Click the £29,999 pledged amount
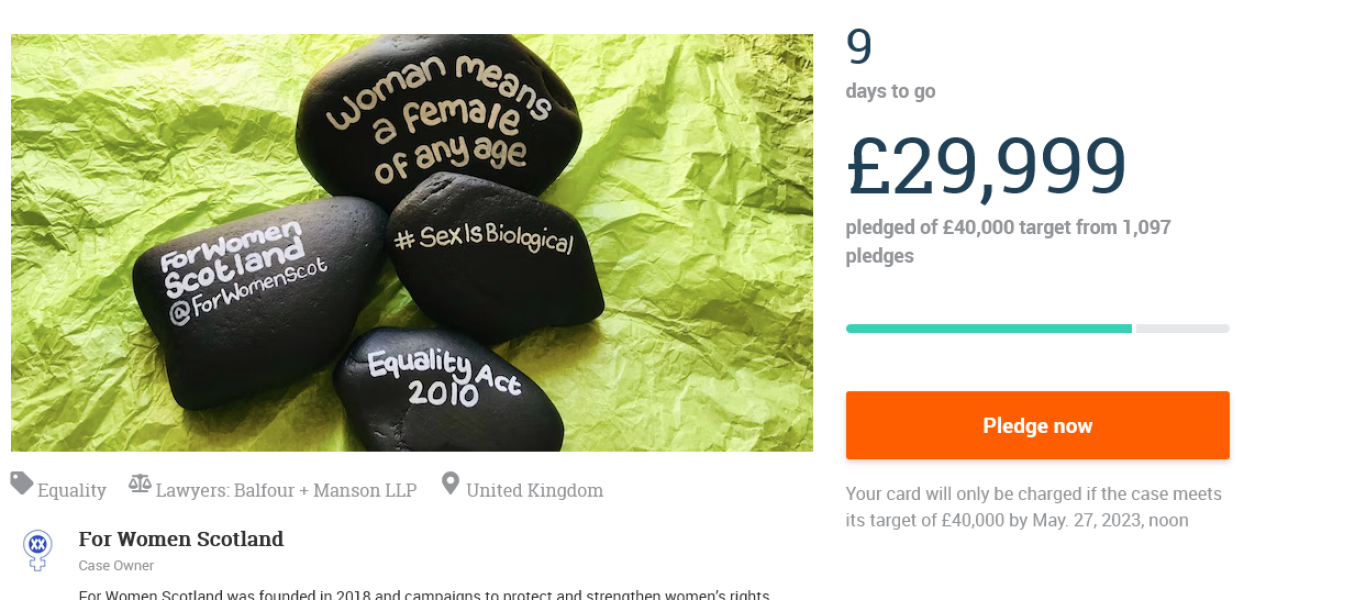This screenshot has width=1355, height=600. (x=986, y=166)
